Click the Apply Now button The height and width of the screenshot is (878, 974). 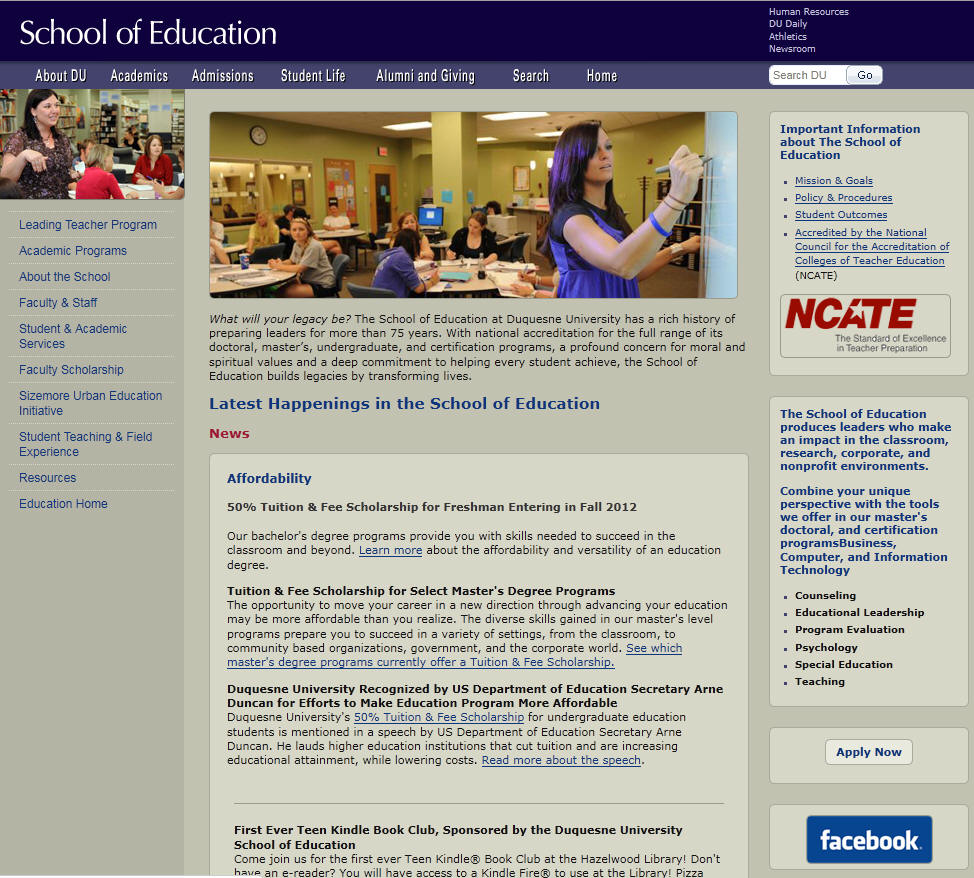(x=868, y=752)
